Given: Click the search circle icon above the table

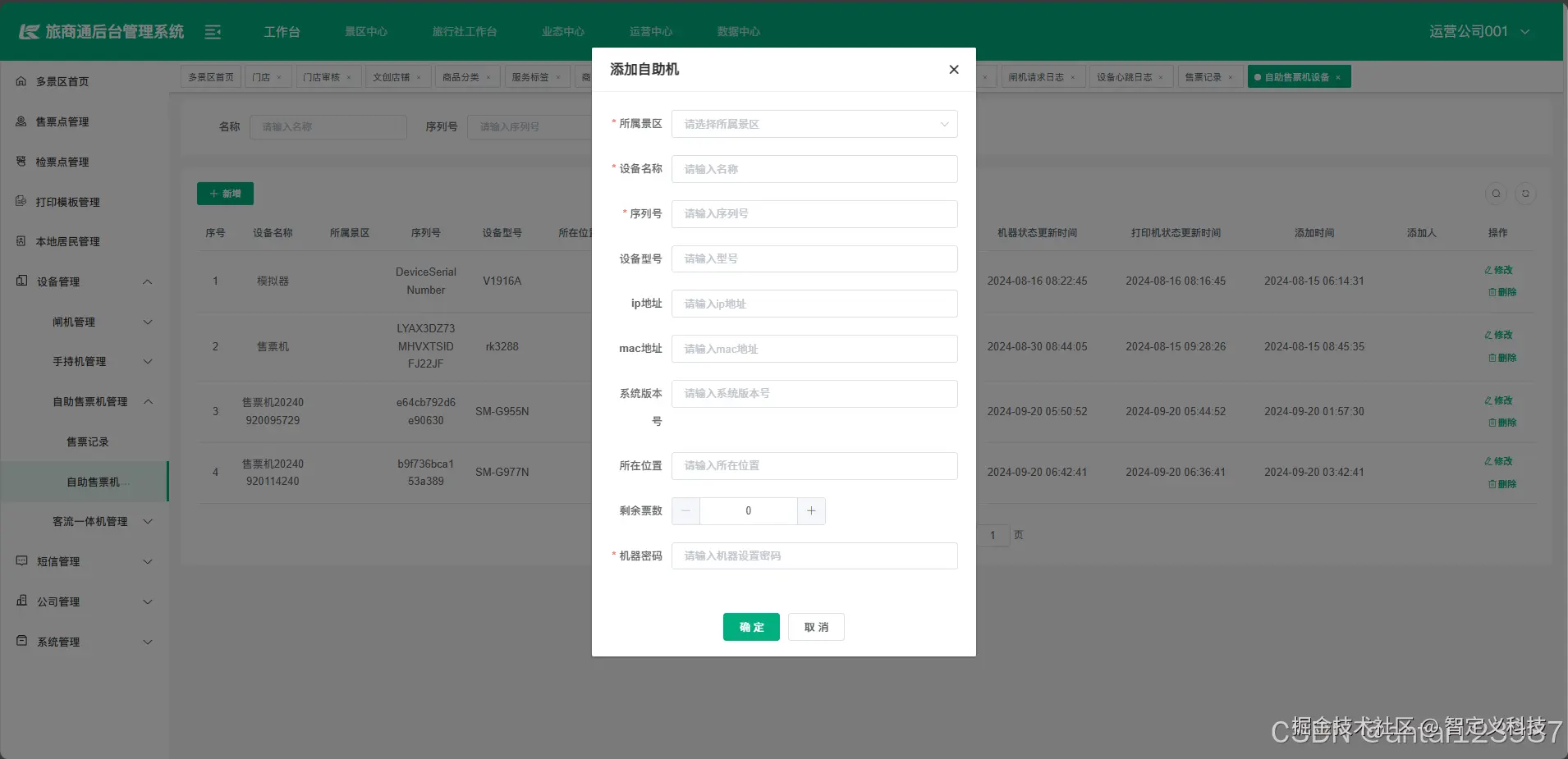Looking at the screenshot, I should [x=1496, y=194].
